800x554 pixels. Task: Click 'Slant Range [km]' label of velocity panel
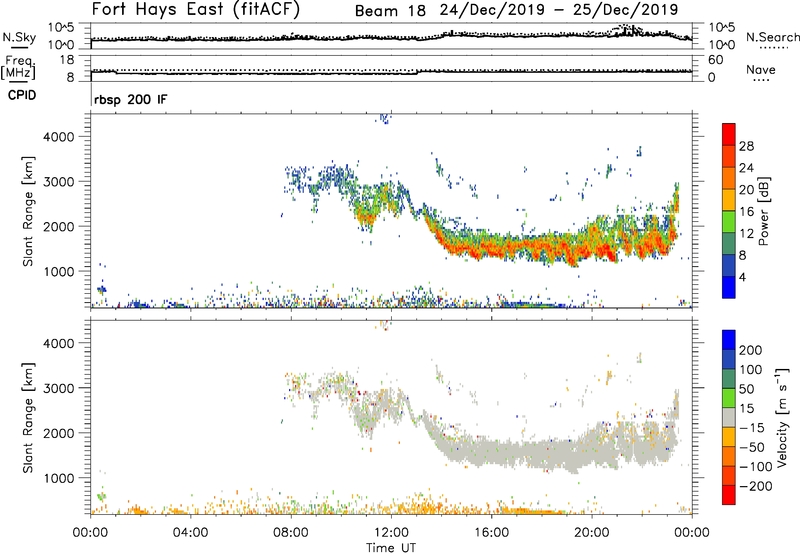tap(28, 417)
